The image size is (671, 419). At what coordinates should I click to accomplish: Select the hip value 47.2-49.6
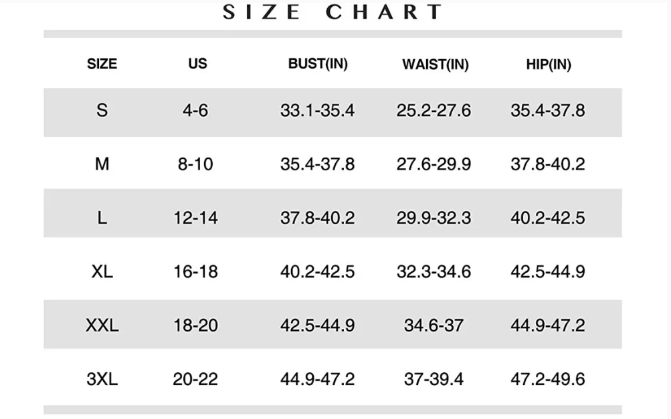pos(548,380)
